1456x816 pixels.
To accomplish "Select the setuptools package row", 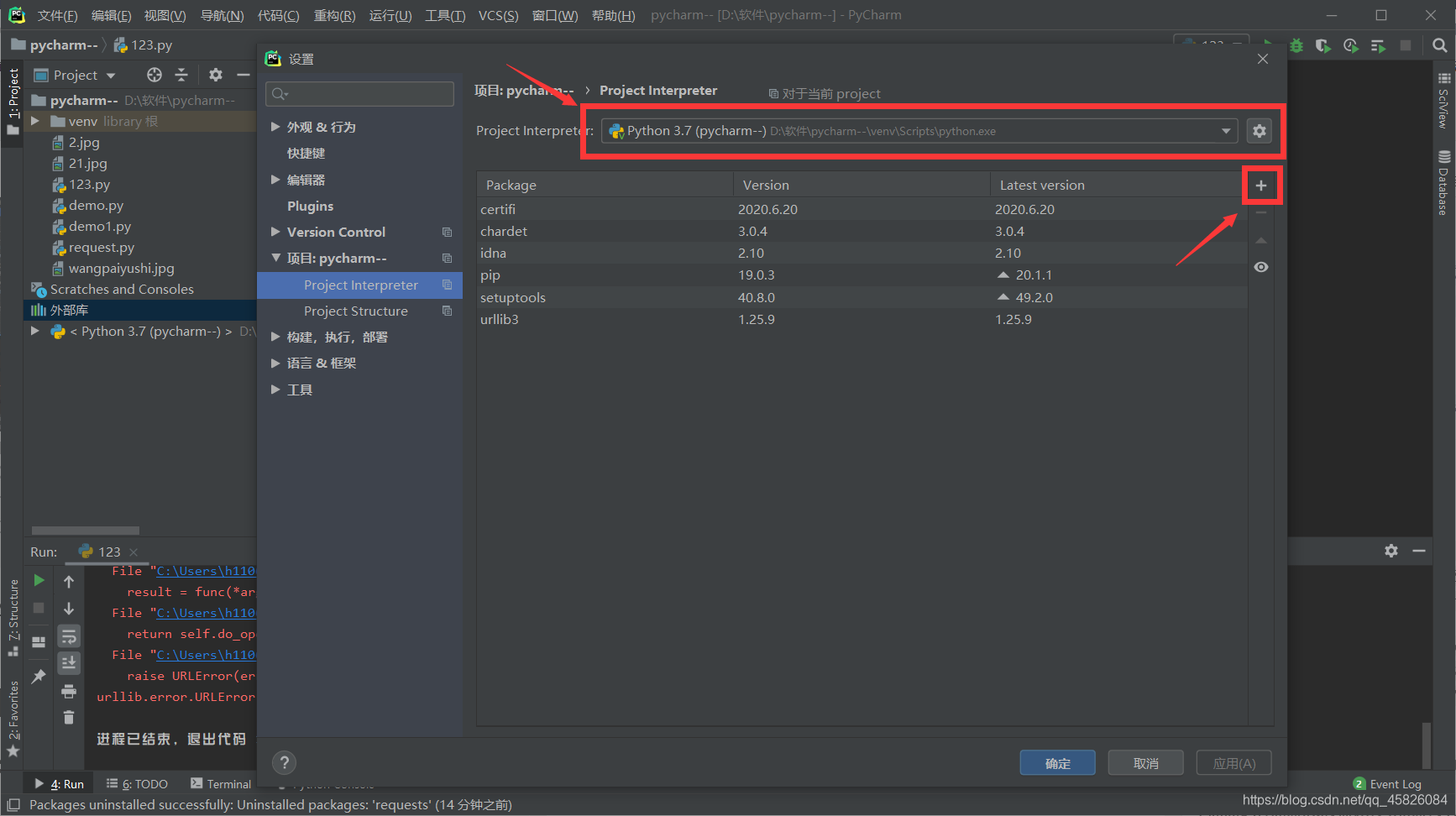I will click(862, 297).
